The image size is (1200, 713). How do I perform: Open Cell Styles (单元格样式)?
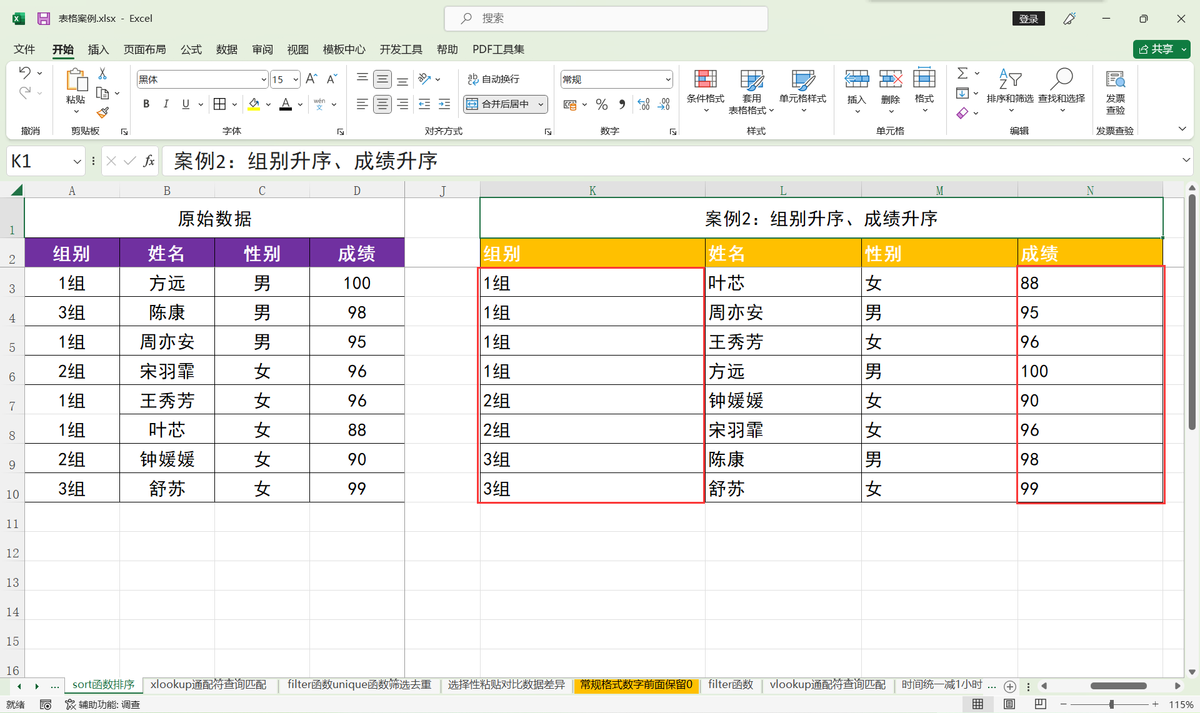[x=803, y=90]
